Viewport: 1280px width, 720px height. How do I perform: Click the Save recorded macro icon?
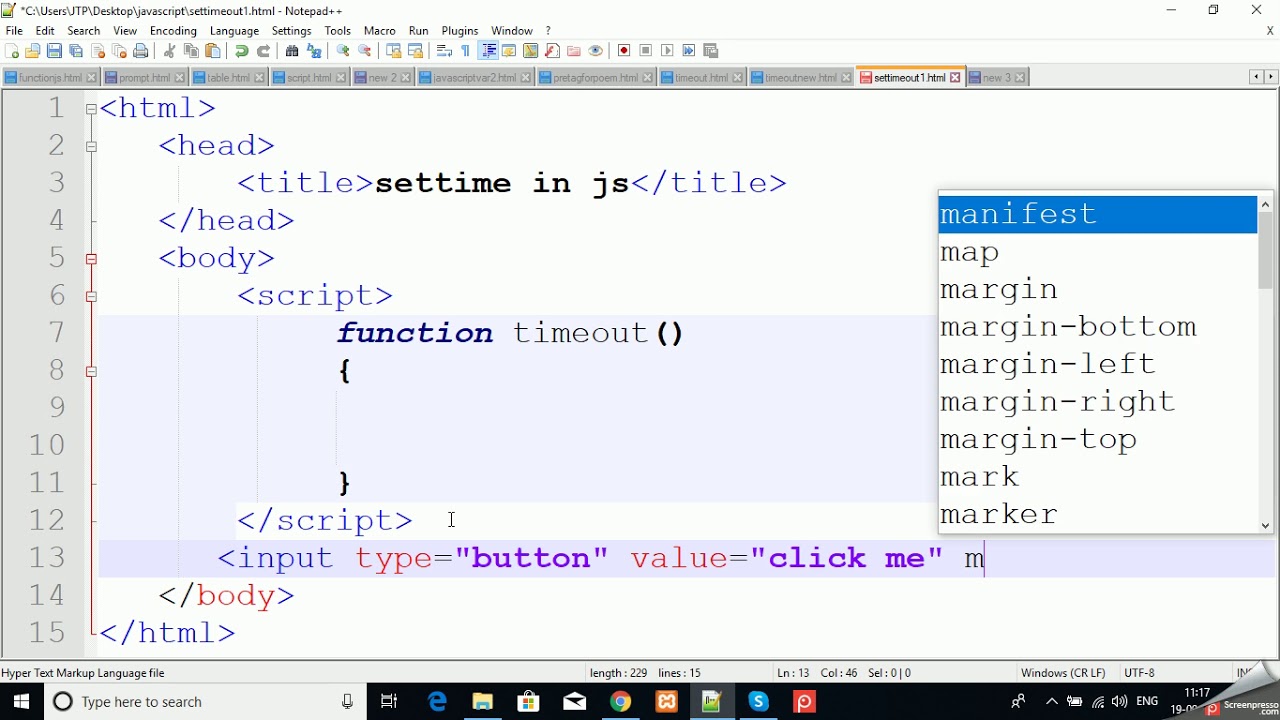711,51
